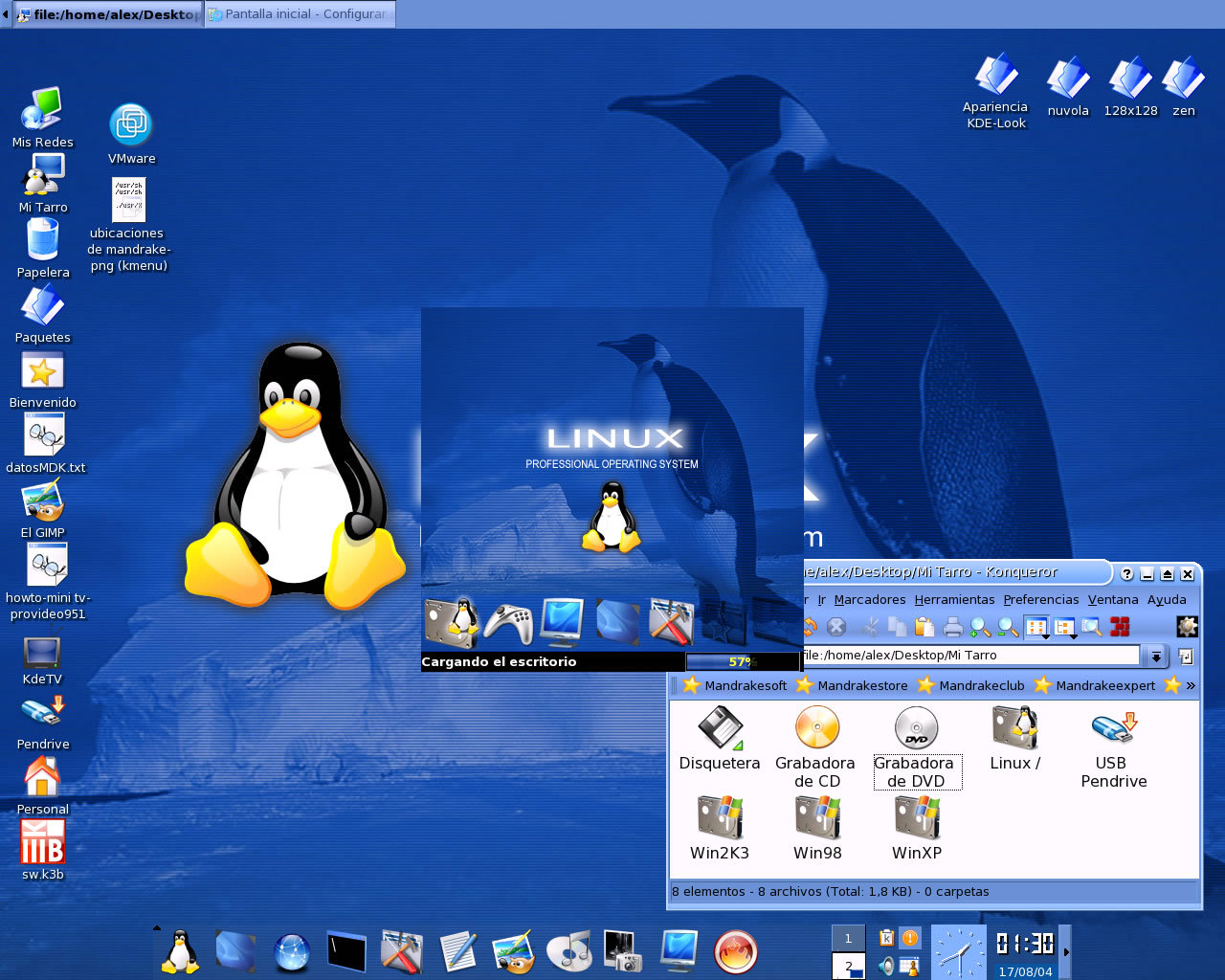Open the Ventana menu
The height and width of the screenshot is (980, 1225).
tap(1113, 600)
